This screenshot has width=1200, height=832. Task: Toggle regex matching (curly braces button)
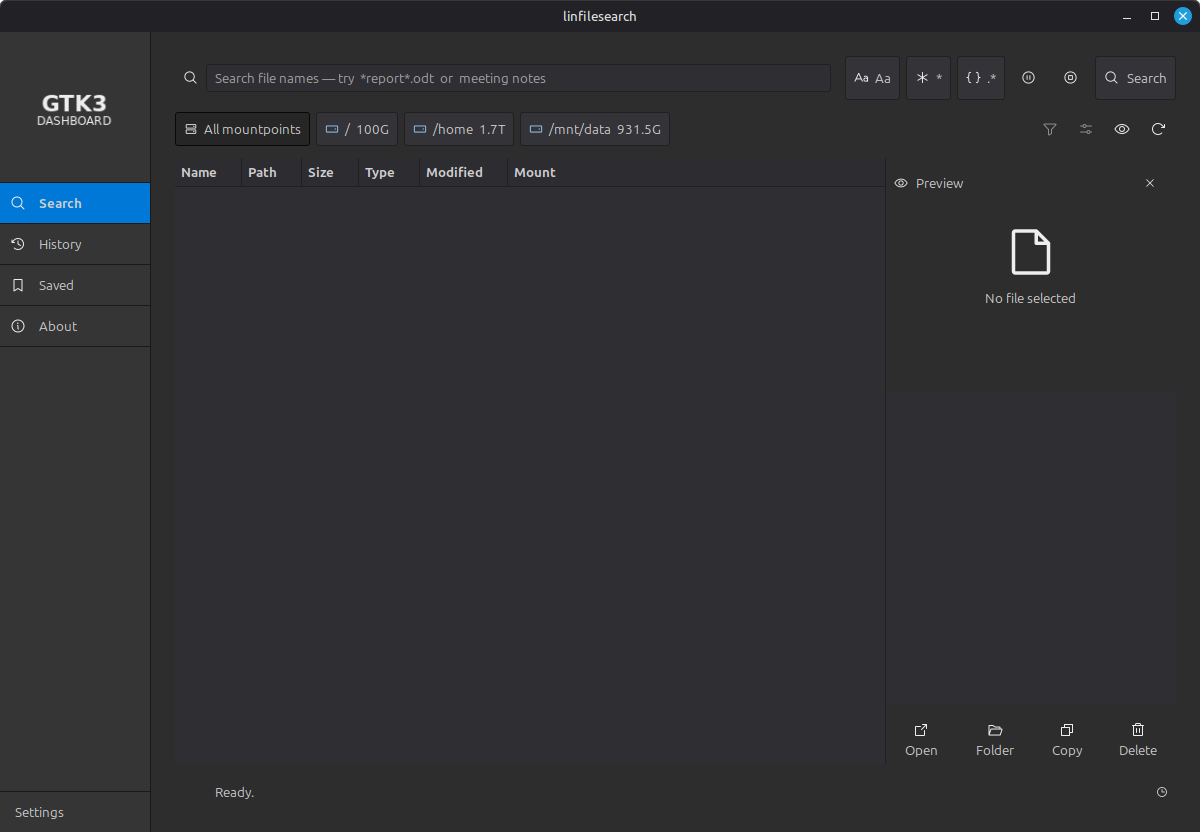click(981, 78)
